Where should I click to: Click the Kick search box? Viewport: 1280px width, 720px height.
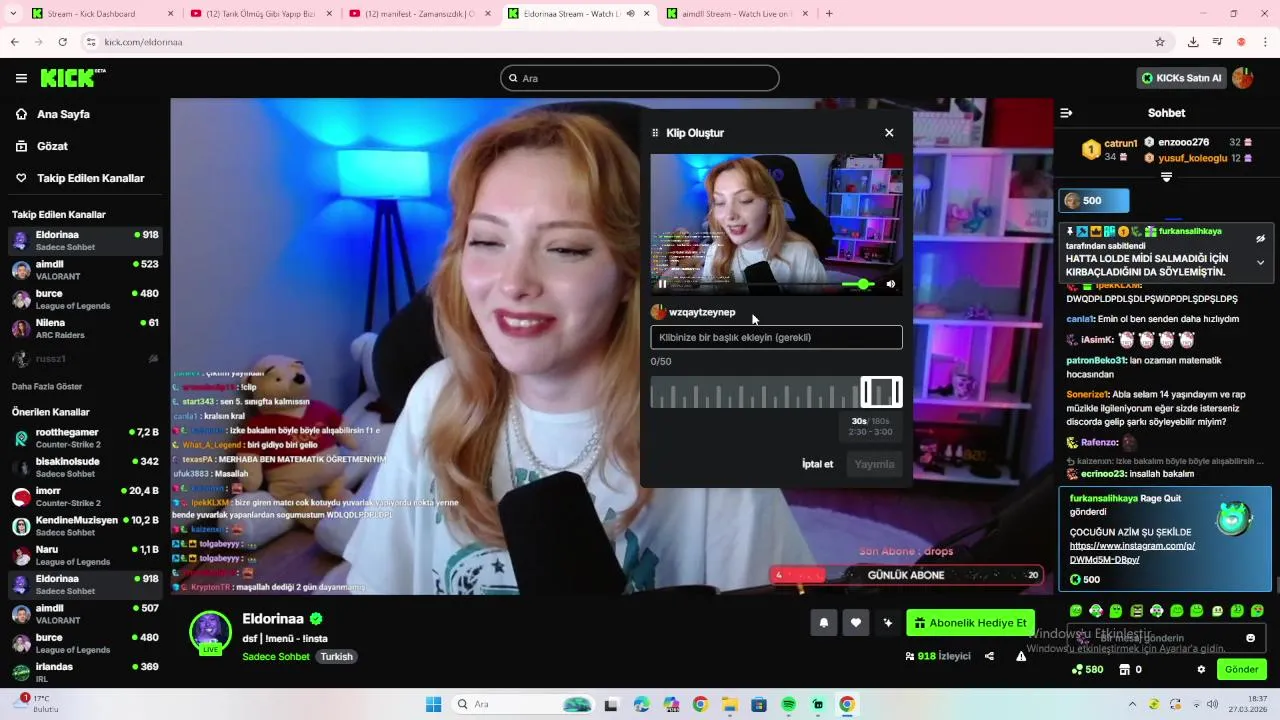tap(640, 78)
